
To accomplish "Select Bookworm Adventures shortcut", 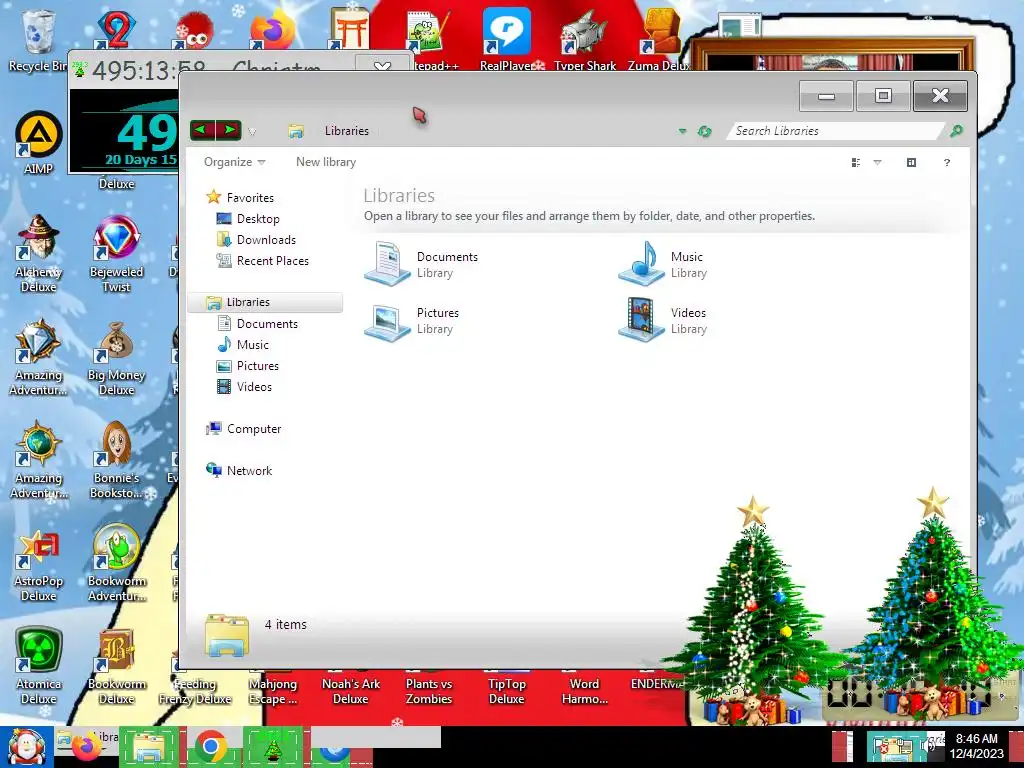I will point(116,563).
